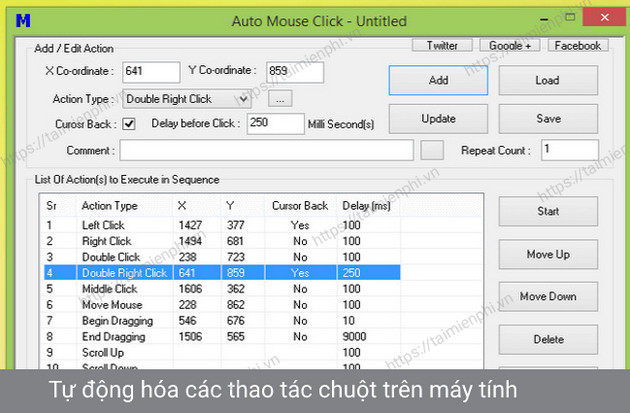Select the Move Mouse row

click(x=222, y=305)
